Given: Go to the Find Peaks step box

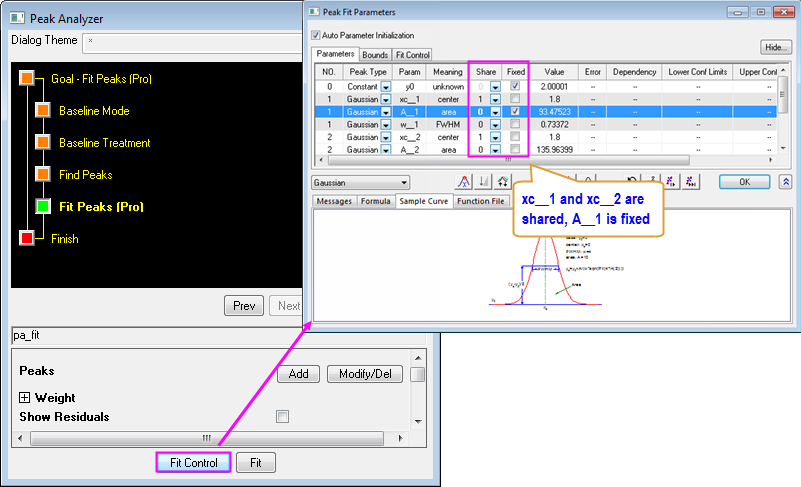Looking at the screenshot, I should (42, 174).
